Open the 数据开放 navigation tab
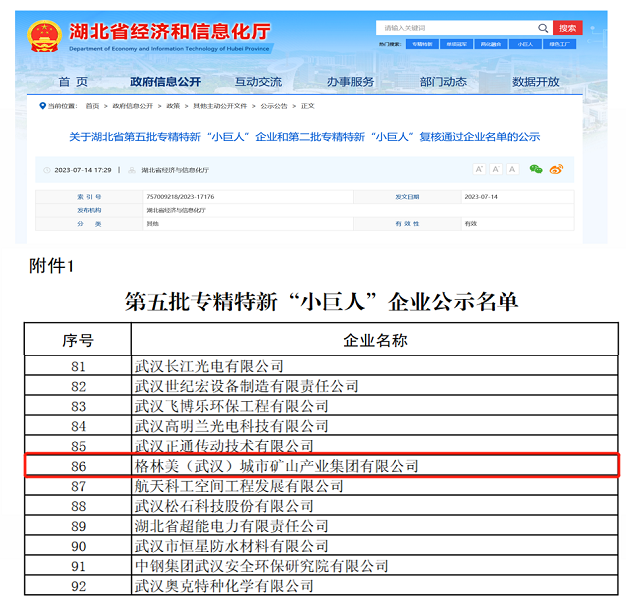This screenshot has height=606, width=626. (x=535, y=82)
